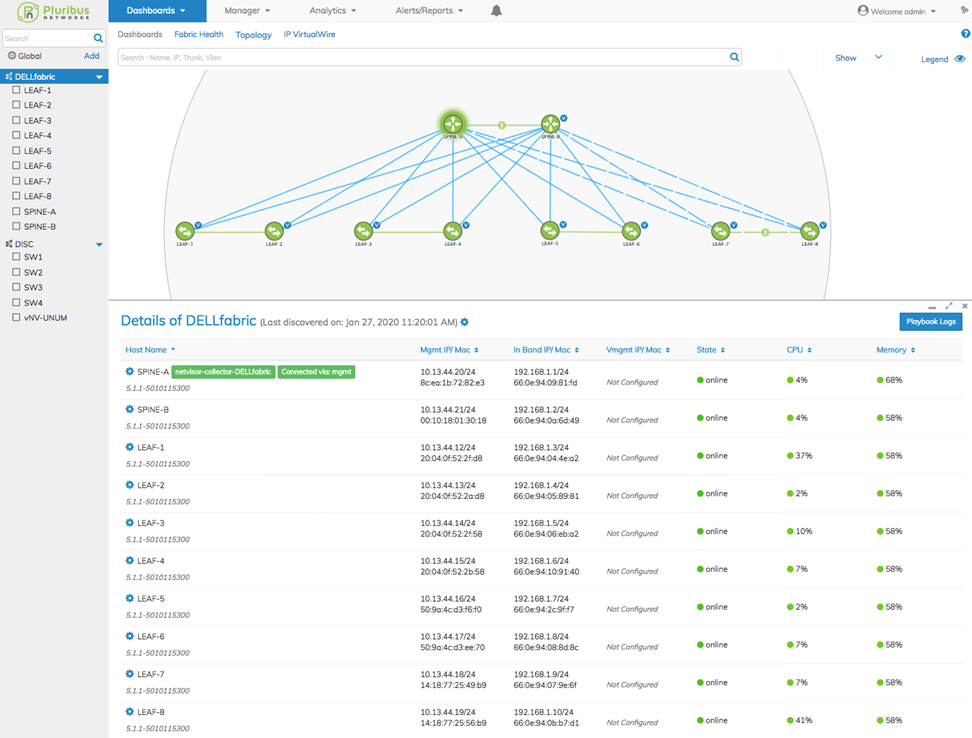Sort table by Vmgmt IP/ Mac column
The width and height of the screenshot is (972, 738).
pos(638,349)
